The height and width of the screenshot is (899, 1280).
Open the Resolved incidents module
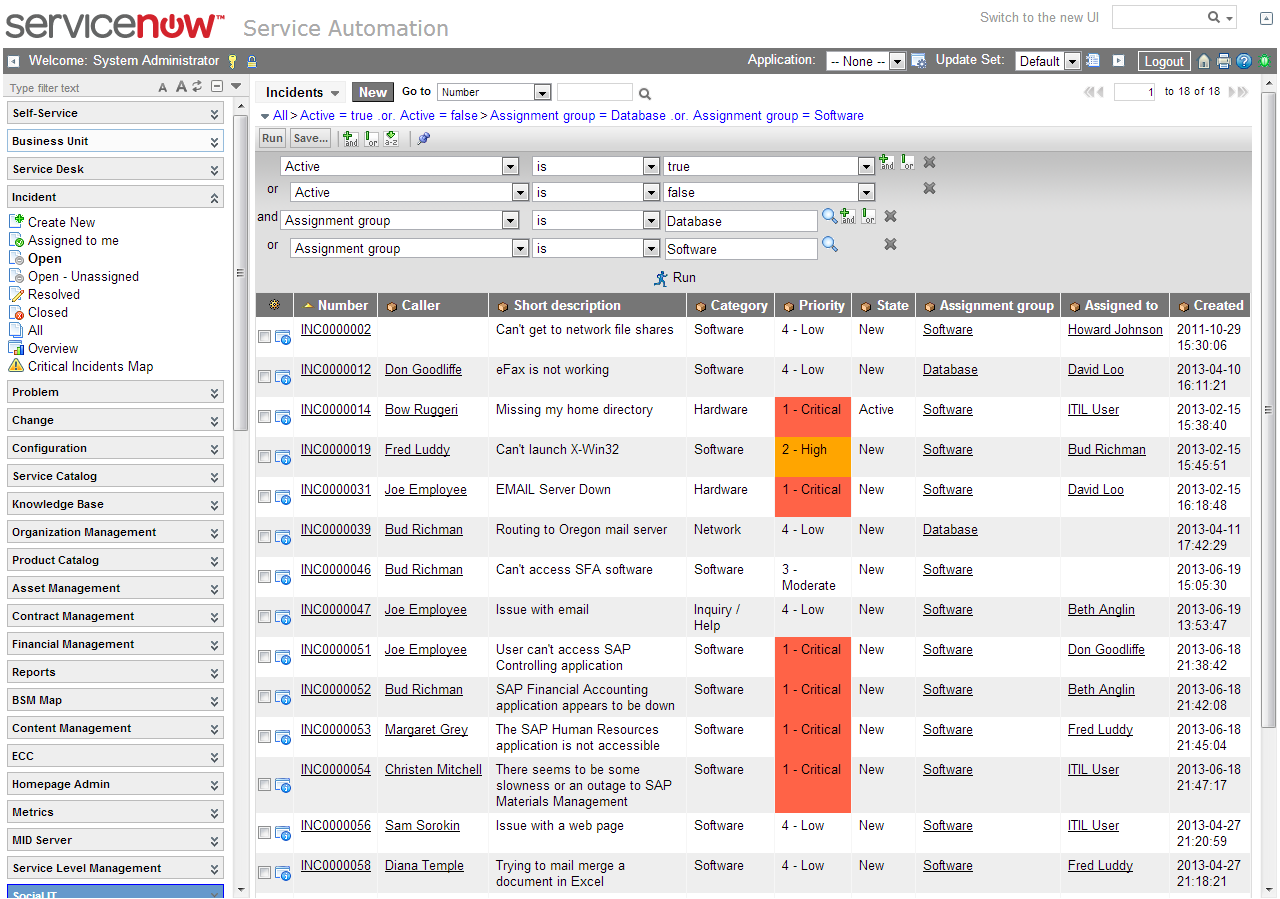pyautogui.click(x=54, y=294)
